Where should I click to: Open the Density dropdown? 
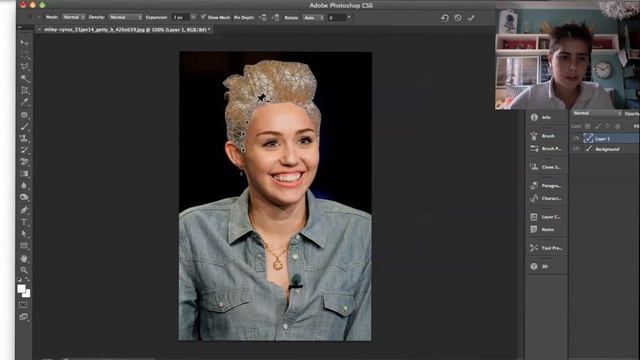(125, 18)
